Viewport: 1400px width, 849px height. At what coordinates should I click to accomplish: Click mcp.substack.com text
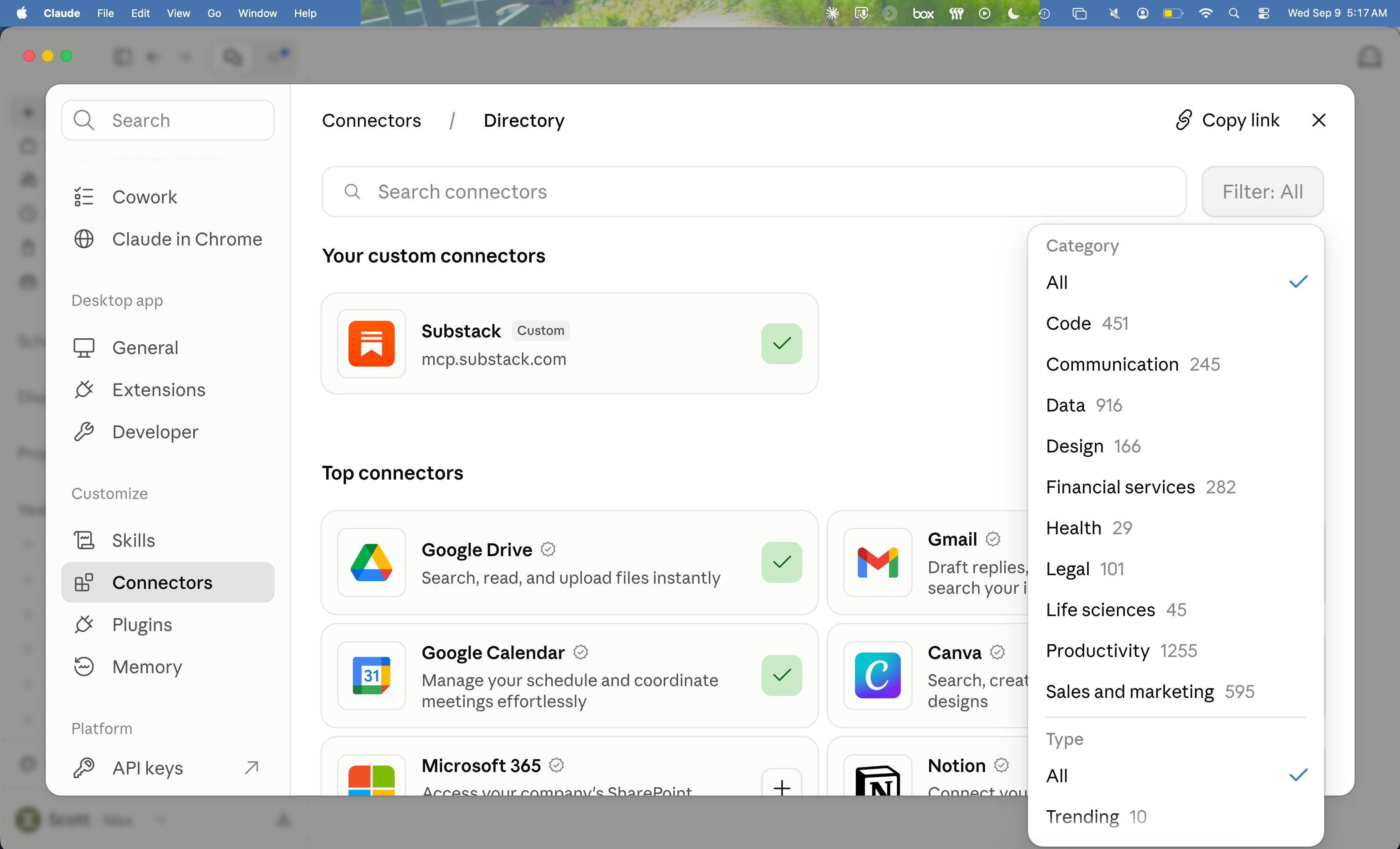pyautogui.click(x=494, y=359)
